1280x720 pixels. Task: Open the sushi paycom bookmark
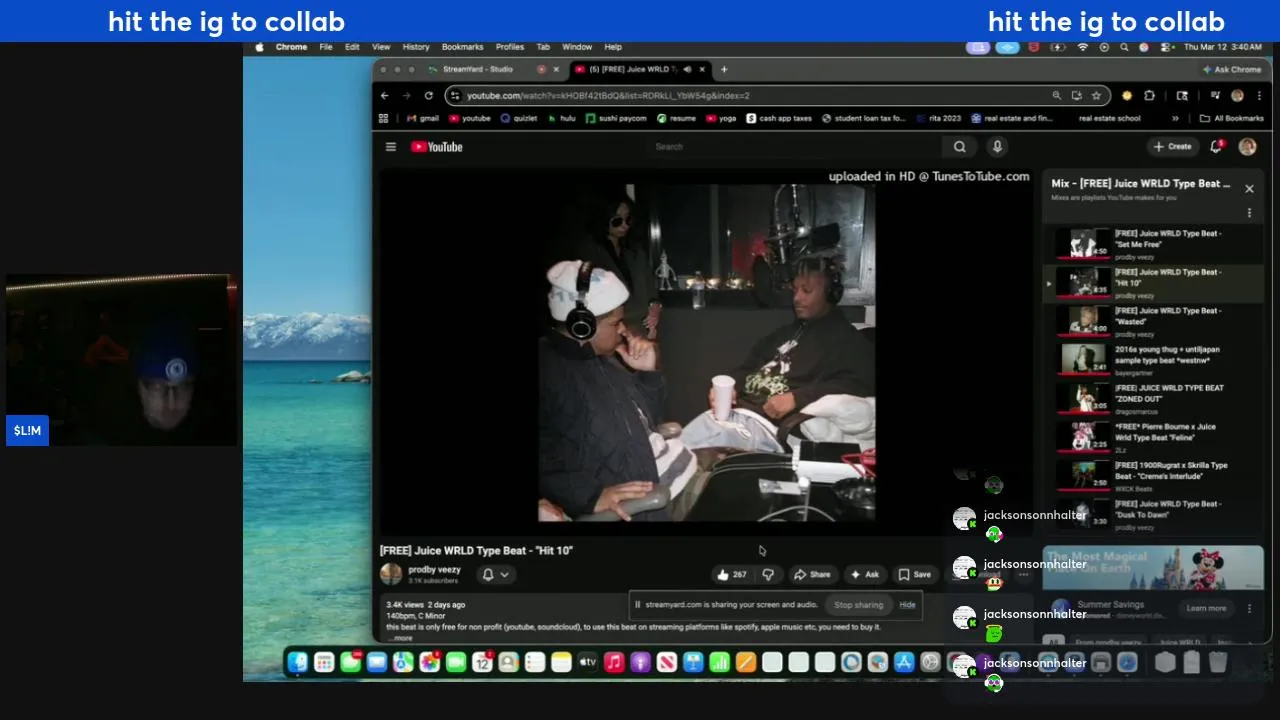pos(616,118)
